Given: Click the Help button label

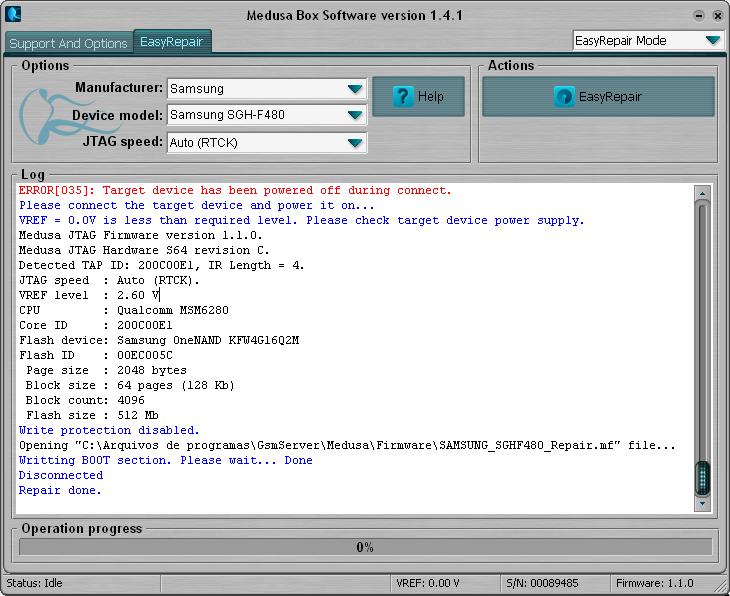Looking at the screenshot, I should tap(431, 96).
